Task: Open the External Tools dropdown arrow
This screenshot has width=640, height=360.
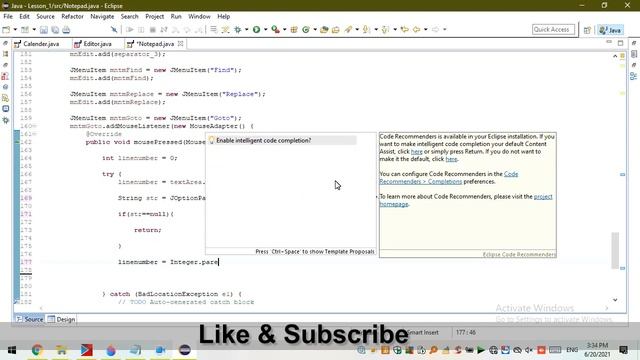Action: 284,29
